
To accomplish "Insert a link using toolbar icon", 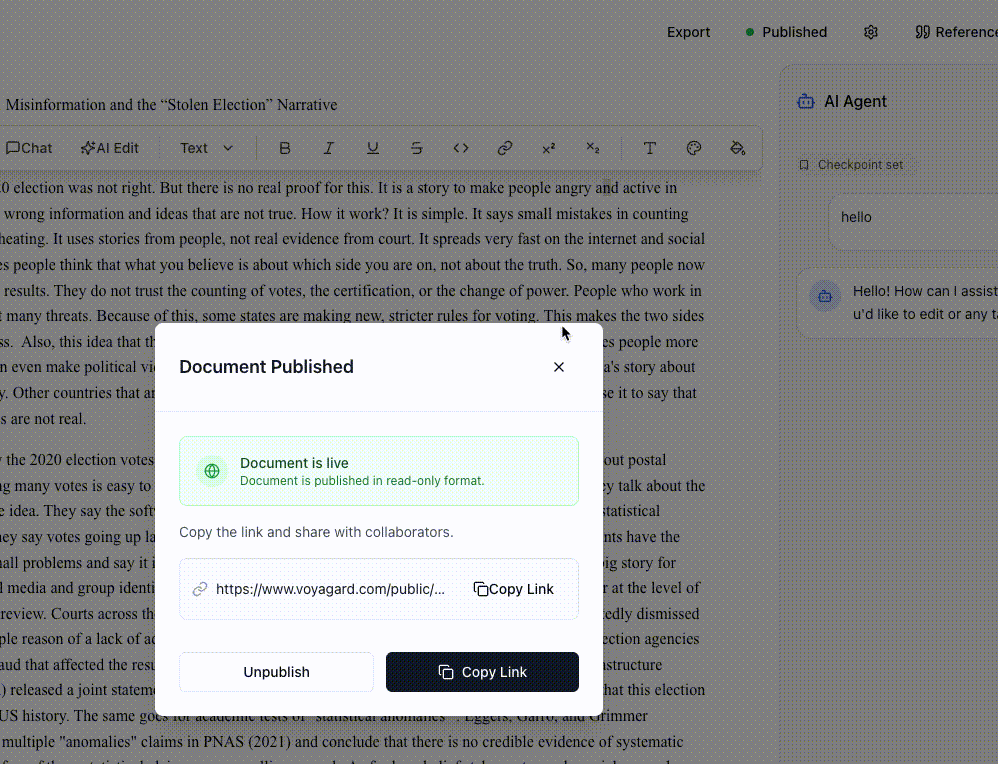I will [x=505, y=148].
